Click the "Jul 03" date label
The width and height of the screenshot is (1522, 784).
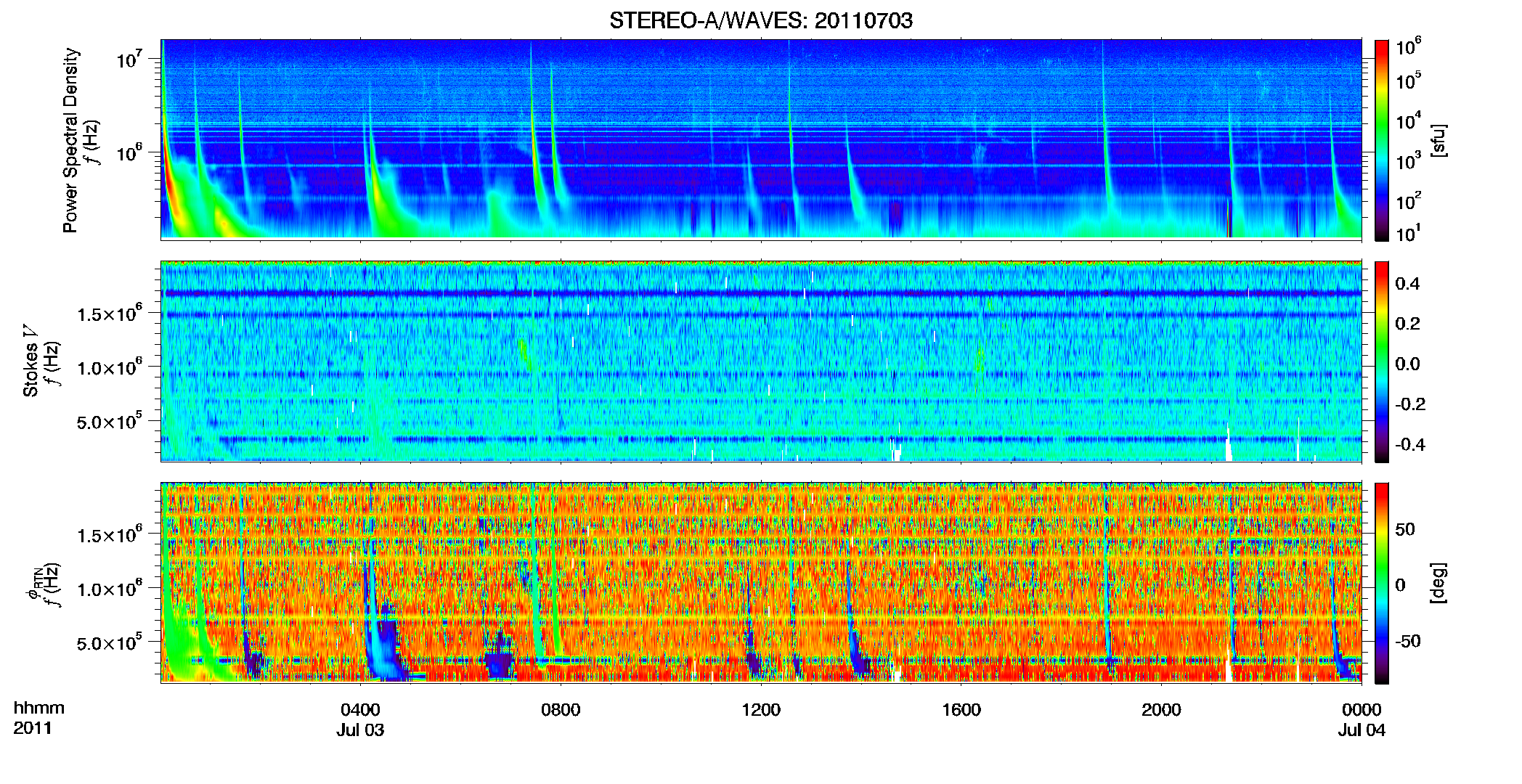tap(360, 730)
